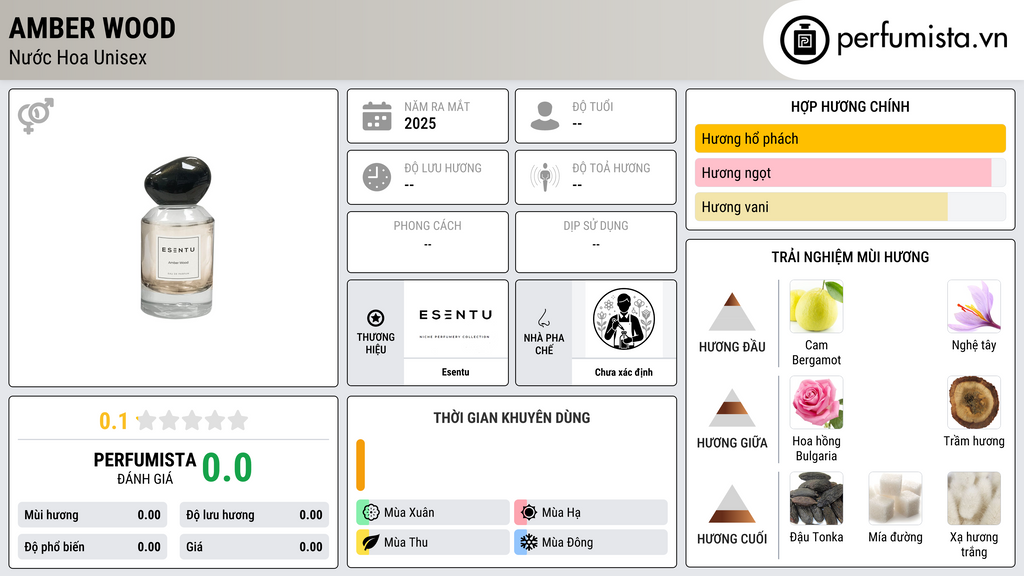Click the Hợp hương chính heading
Screen dimensions: 1024x576
[x=850, y=106]
